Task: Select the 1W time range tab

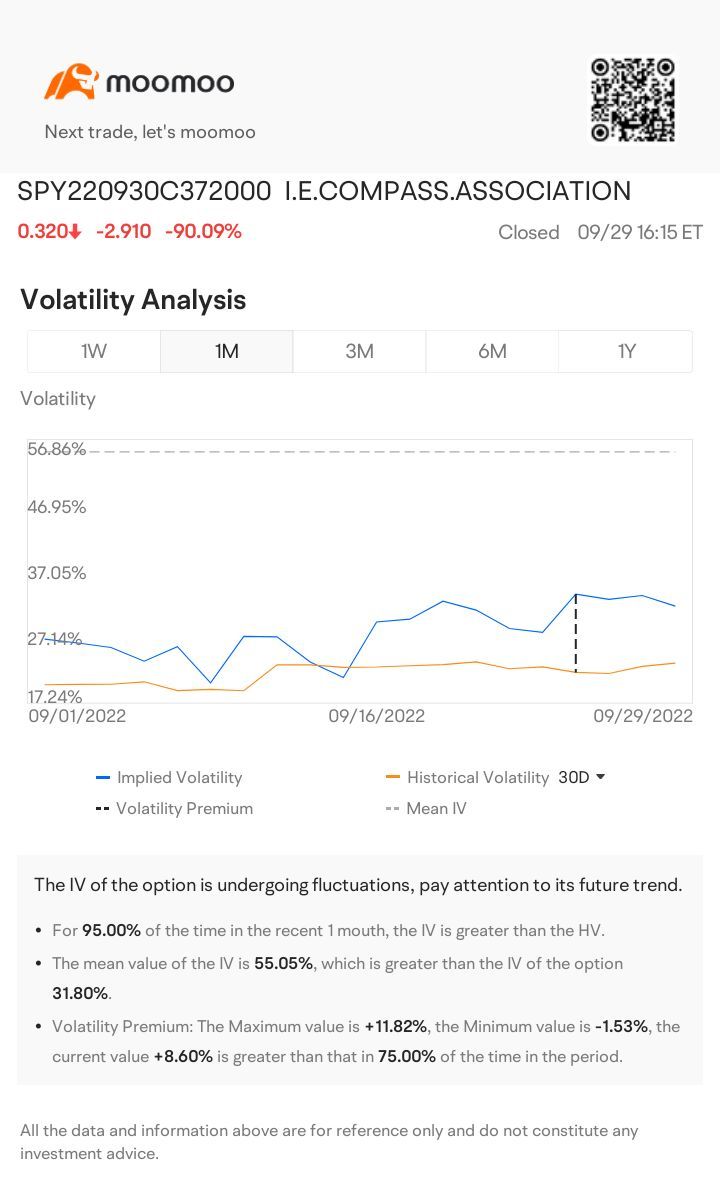Action: (x=94, y=351)
